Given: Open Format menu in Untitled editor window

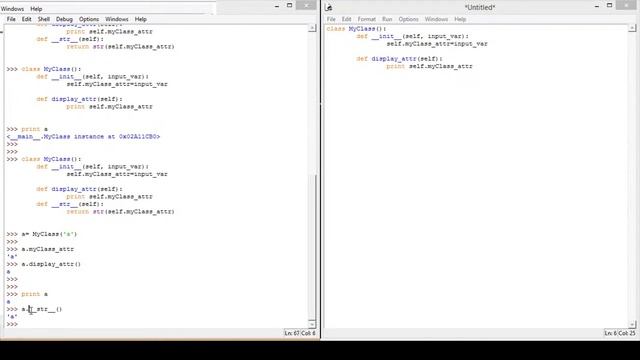Looking at the screenshot, I should [367, 19].
